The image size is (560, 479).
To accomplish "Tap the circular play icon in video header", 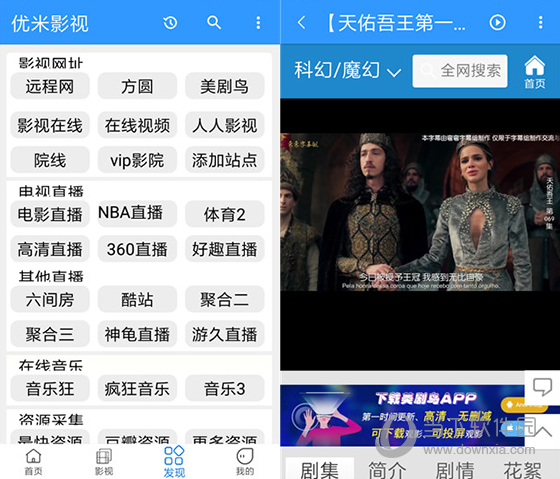I will coord(498,23).
